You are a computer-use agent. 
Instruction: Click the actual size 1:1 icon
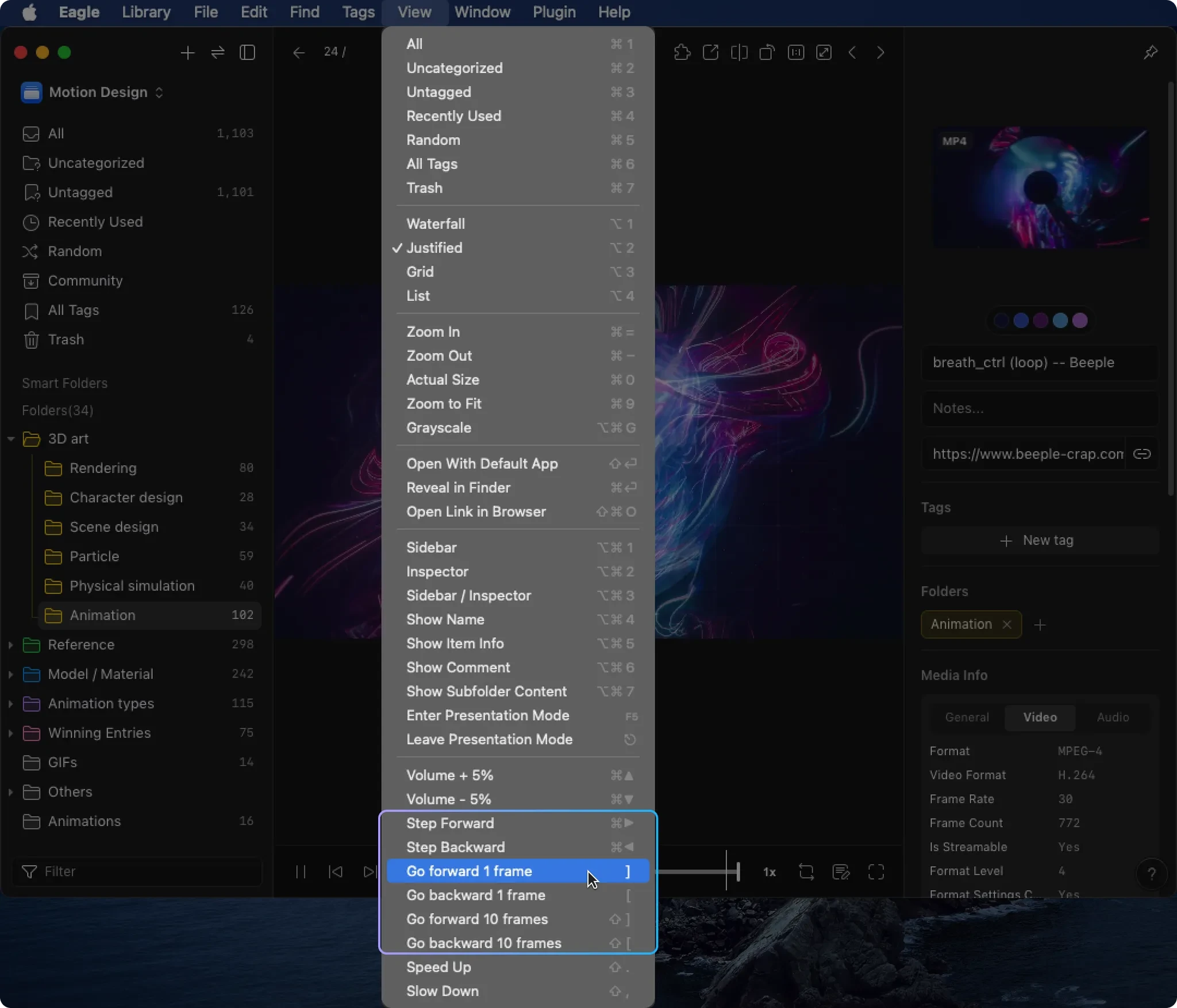[x=796, y=53]
